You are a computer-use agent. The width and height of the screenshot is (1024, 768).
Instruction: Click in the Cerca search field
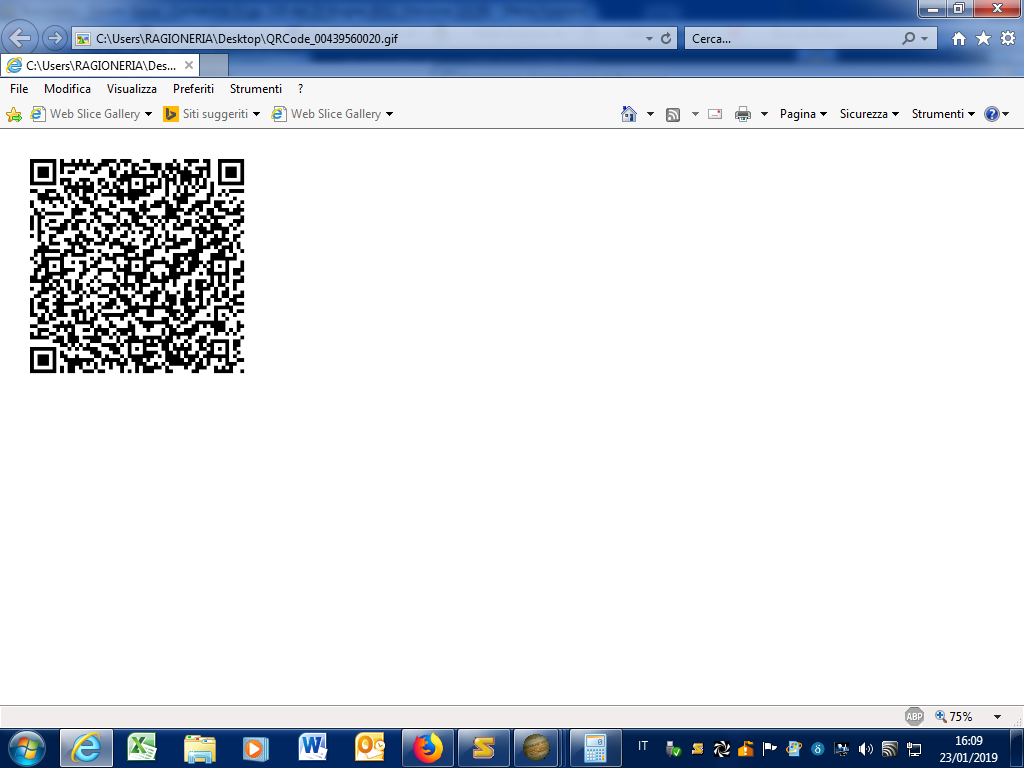point(790,39)
